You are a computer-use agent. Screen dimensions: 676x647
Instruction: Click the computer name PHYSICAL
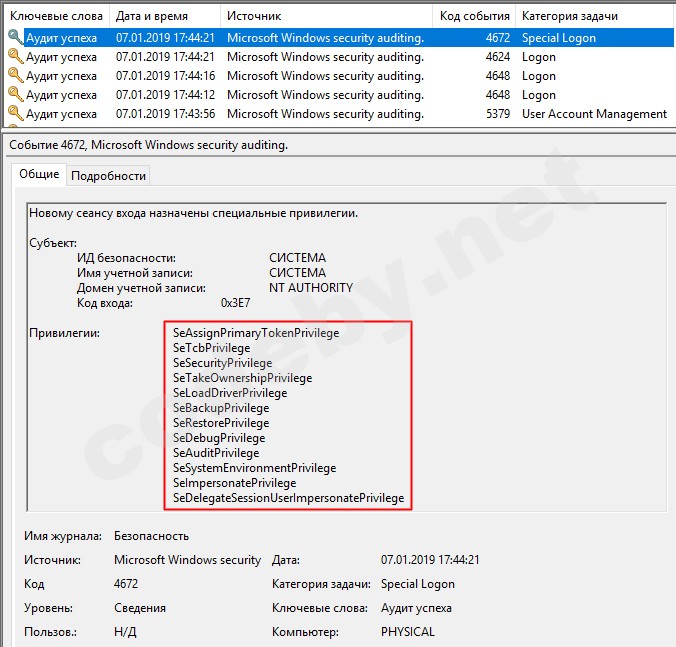pyautogui.click(x=407, y=632)
